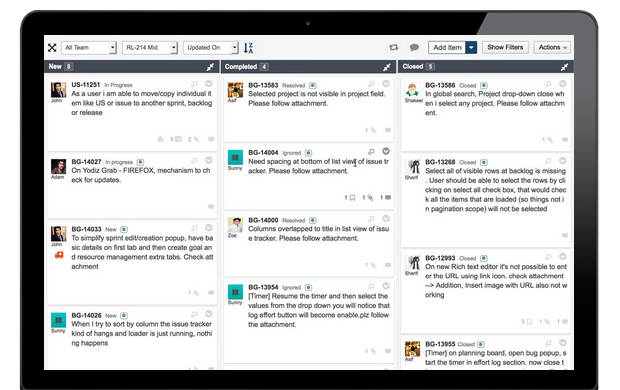The width and height of the screenshot is (620, 390).
Task: Click the popup-window icon on card BG-13586
Action: [x=548, y=84]
